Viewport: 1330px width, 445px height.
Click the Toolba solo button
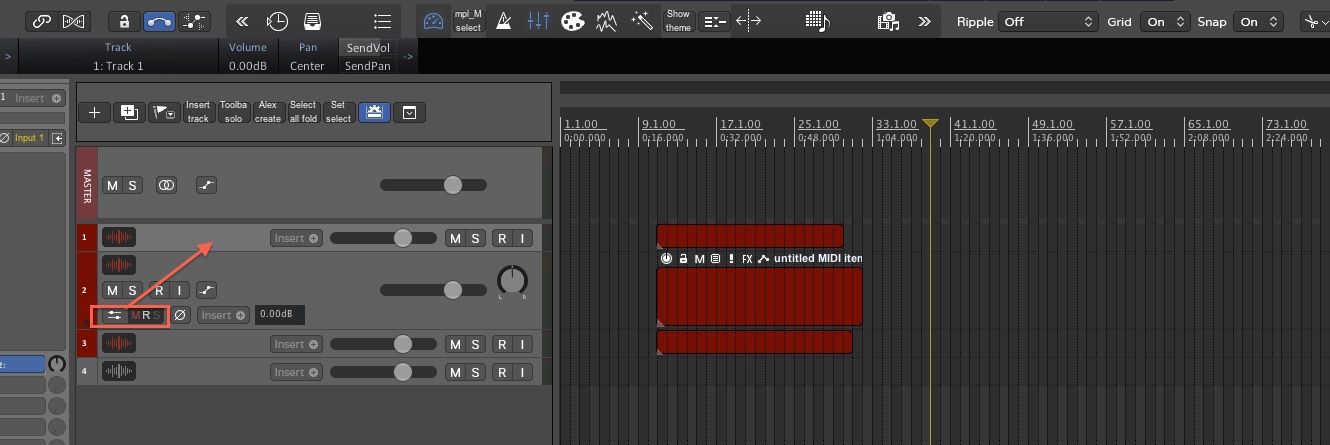click(x=233, y=112)
